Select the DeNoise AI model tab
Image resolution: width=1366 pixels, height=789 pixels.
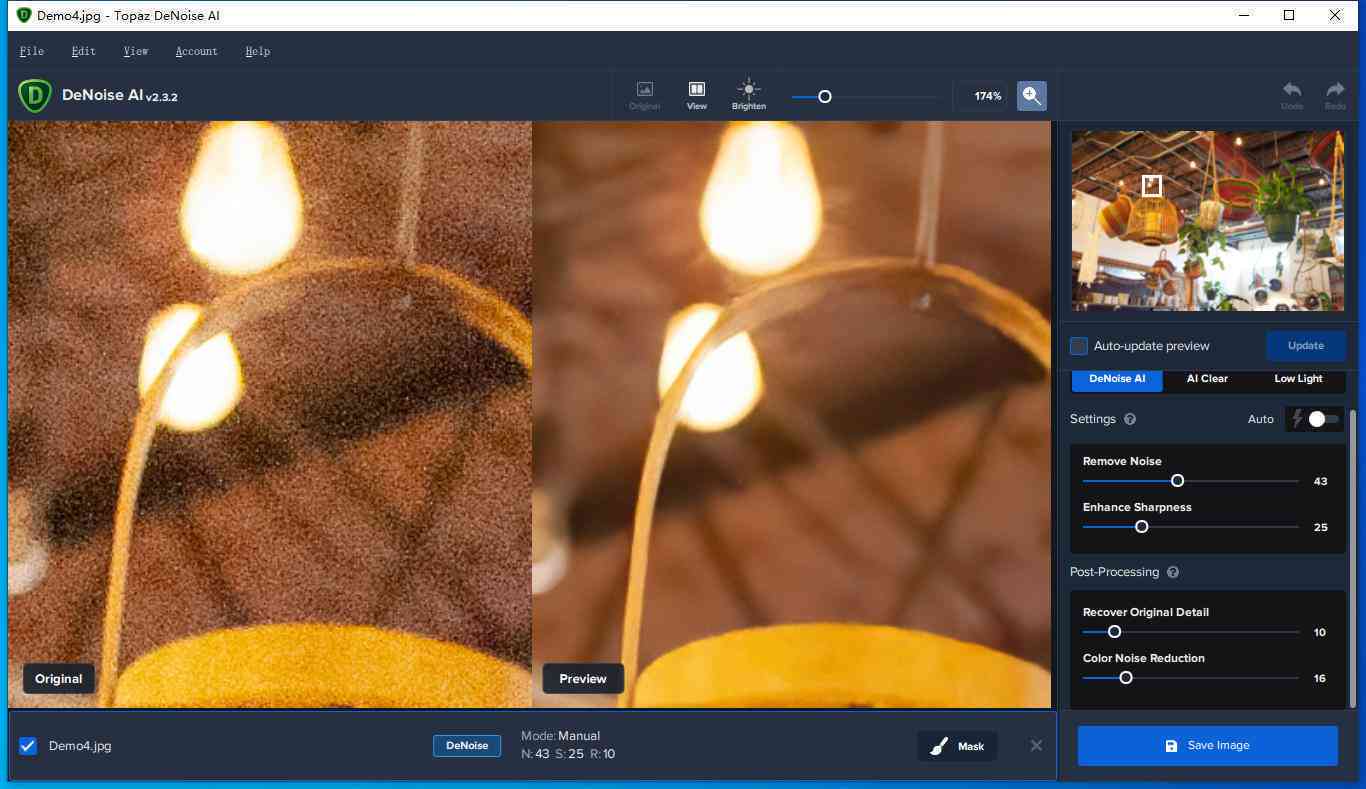click(1117, 379)
